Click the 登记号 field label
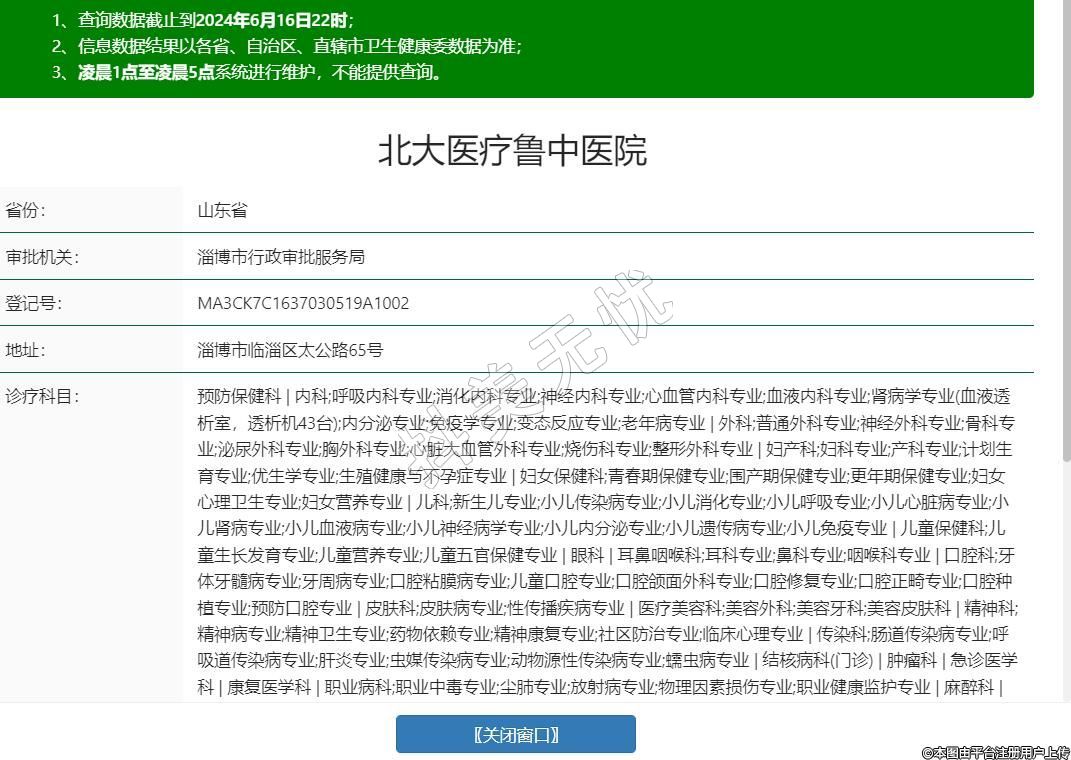This screenshot has width=1071, height=760. click(34, 303)
